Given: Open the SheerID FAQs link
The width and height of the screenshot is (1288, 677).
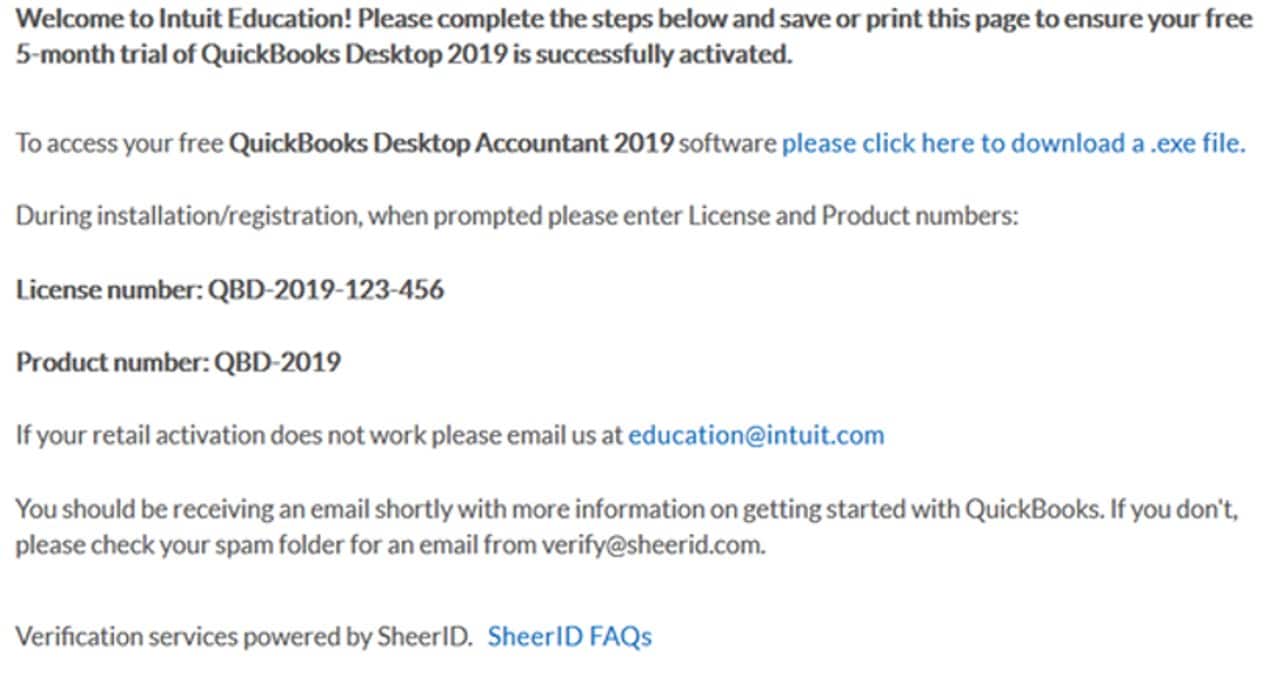Looking at the screenshot, I should pos(570,637).
